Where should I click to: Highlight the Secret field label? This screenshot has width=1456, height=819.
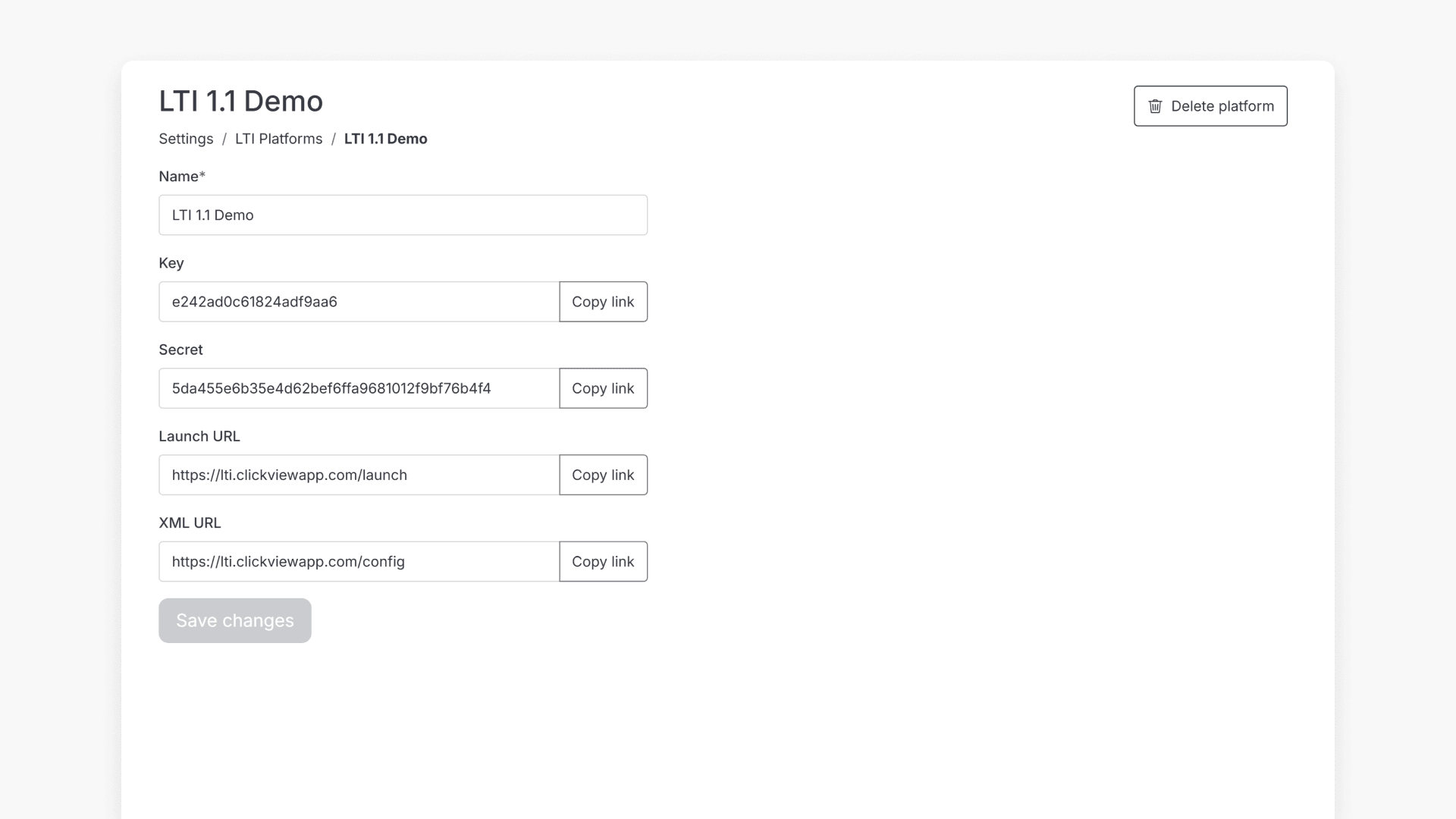pos(180,350)
